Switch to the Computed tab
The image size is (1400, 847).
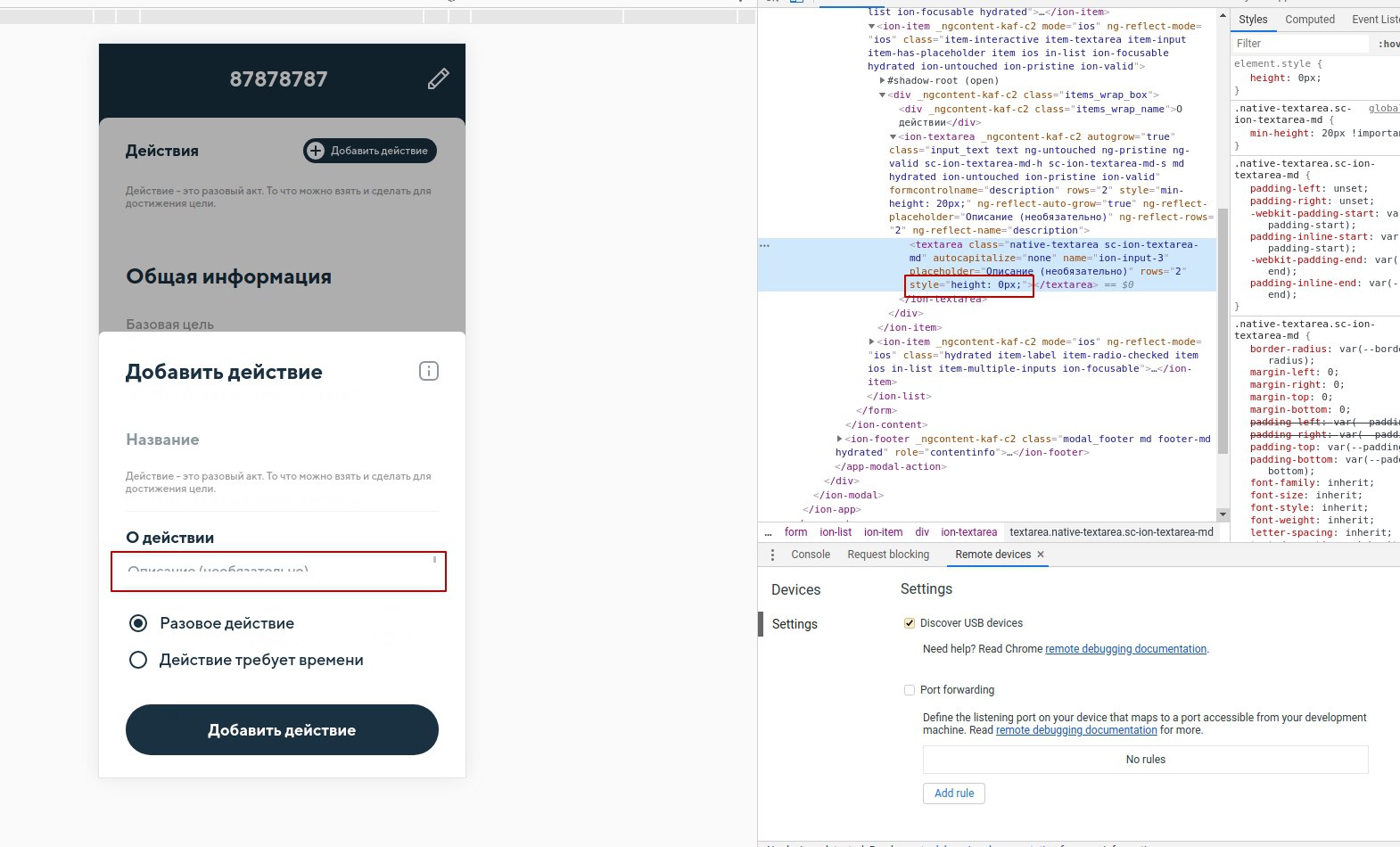coord(1310,20)
